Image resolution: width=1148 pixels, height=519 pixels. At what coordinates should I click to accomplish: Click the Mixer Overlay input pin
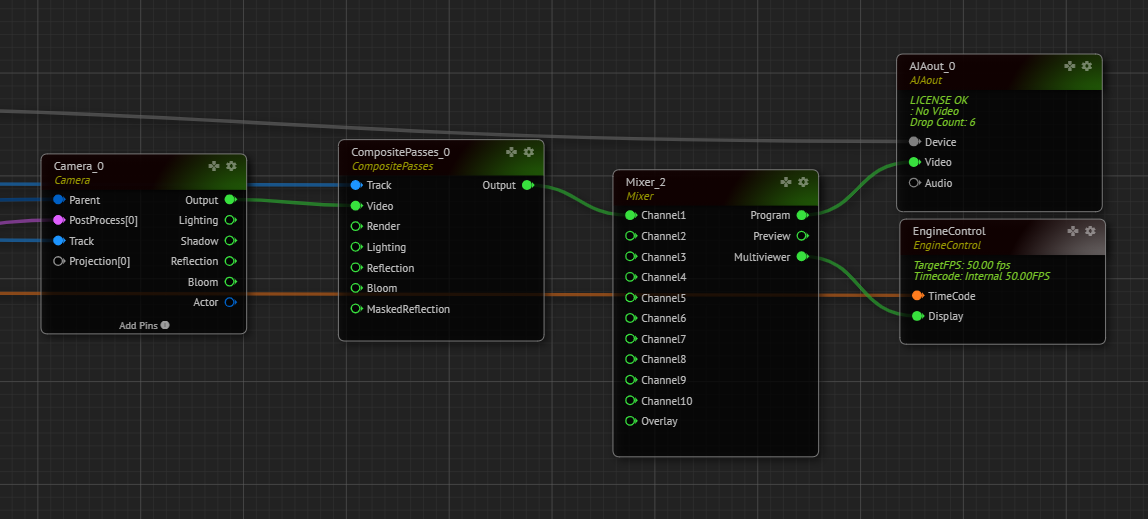631,421
